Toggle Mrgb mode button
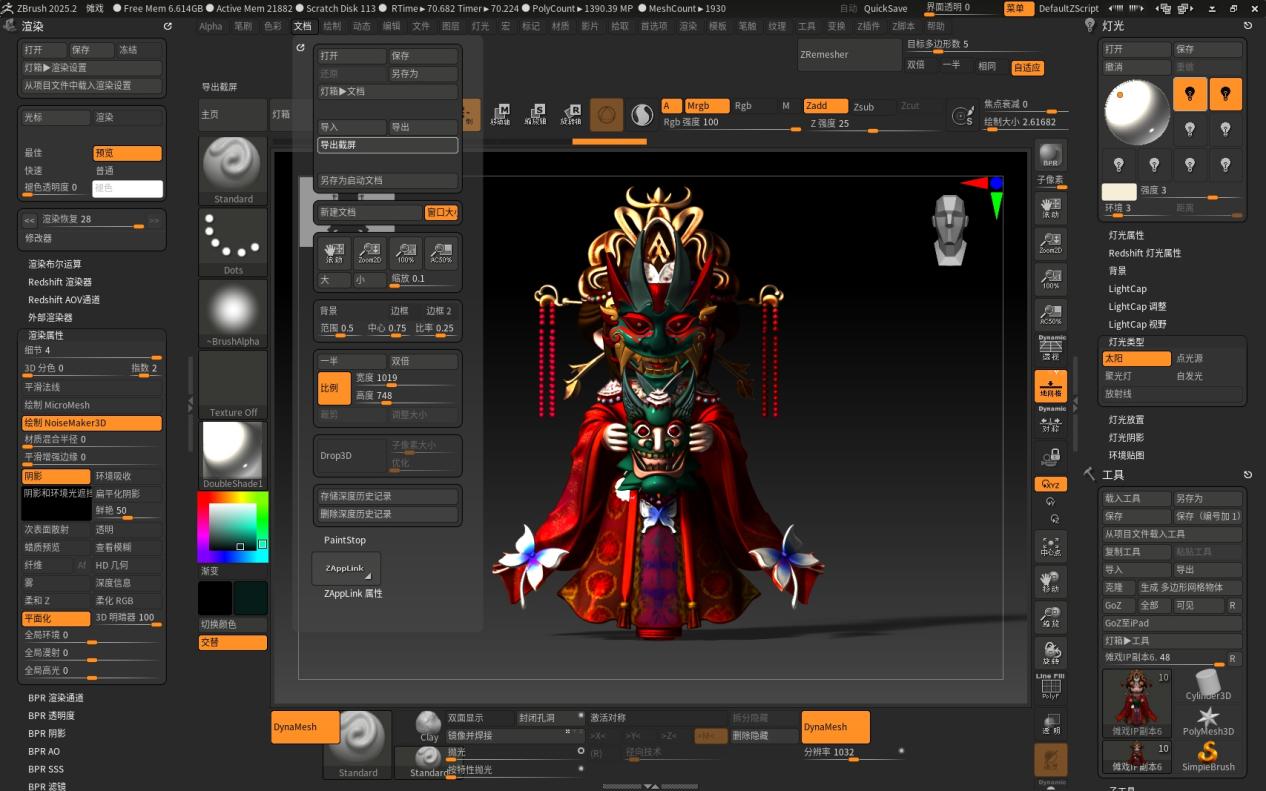Screen dimensions: 1266x791 [706, 106]
